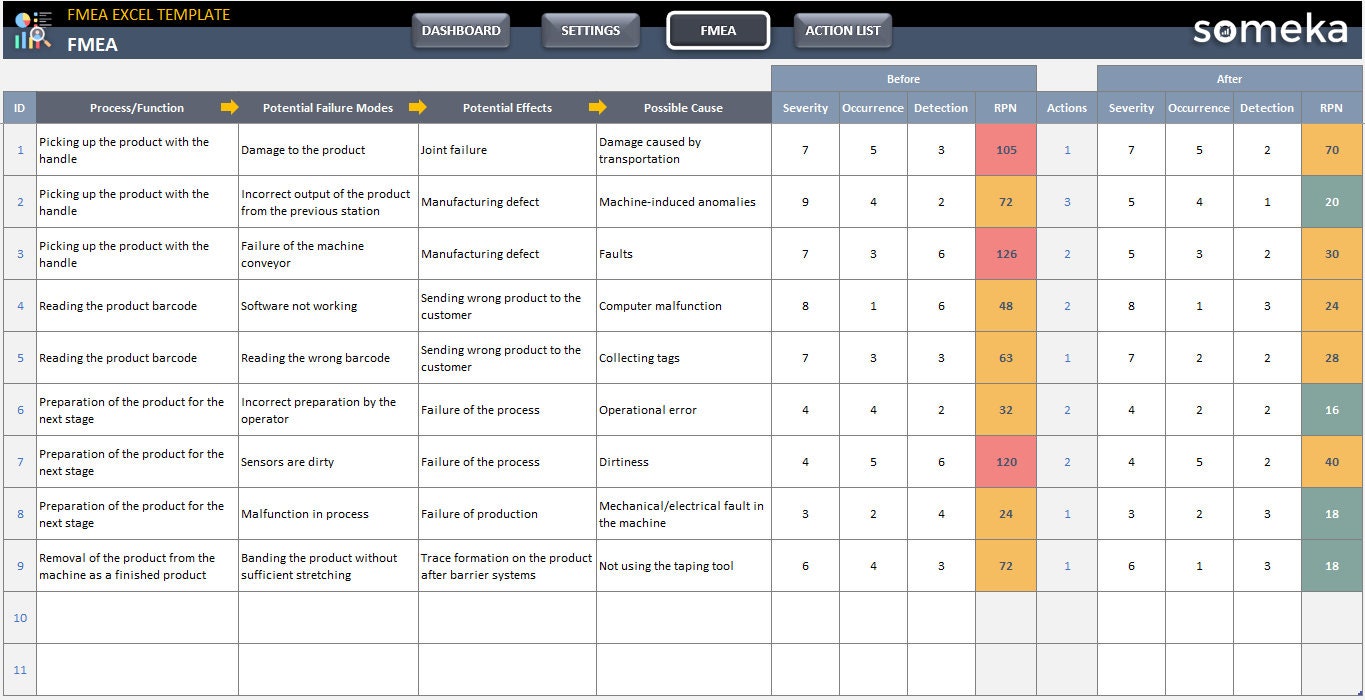
Task: Click the 'Damage to the product' failure mode cell
Action: pos(328,150)
